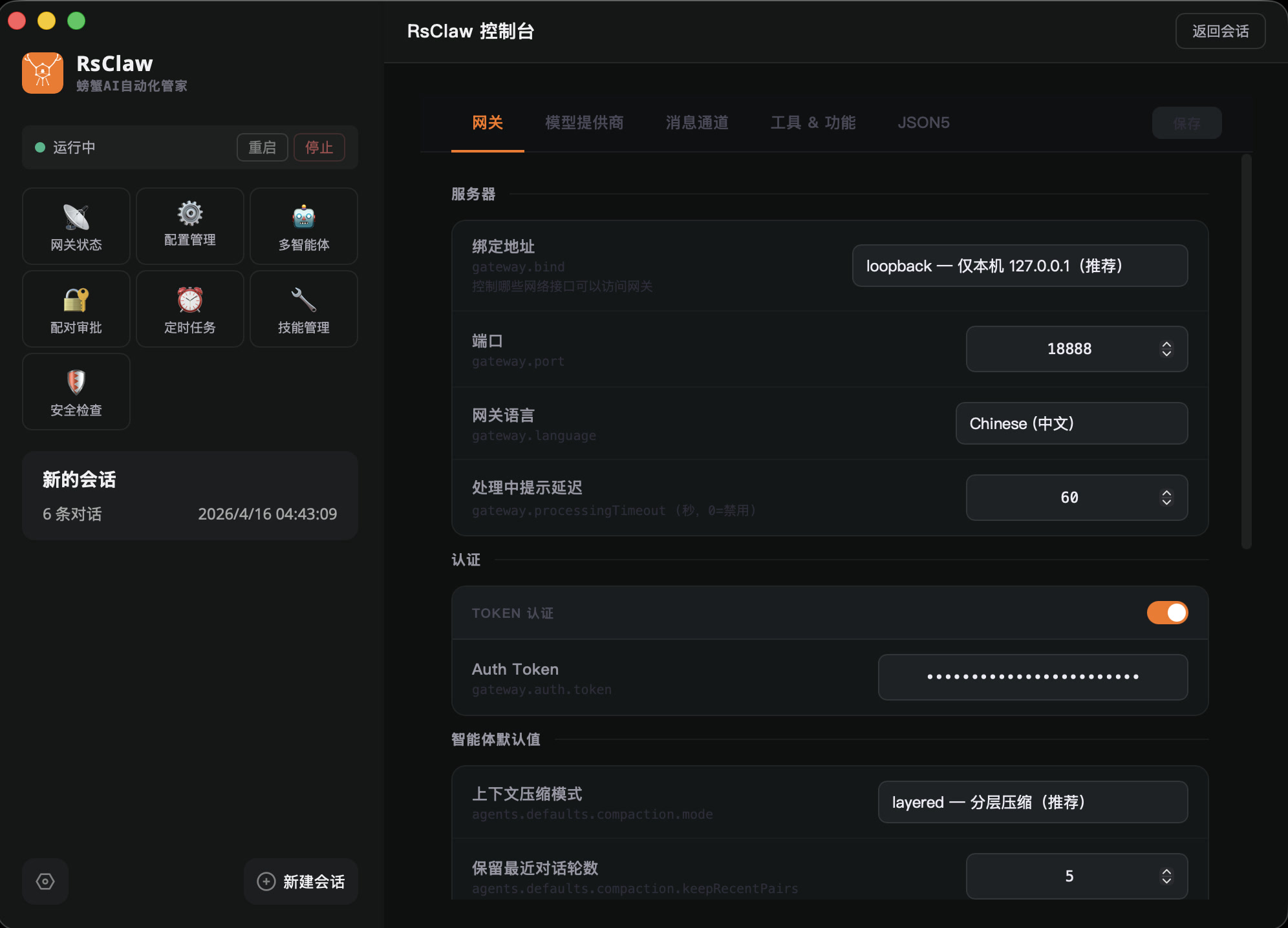Open 技能管理 with the wrench icon
The height and width of the screenshot is (928, 1288).
click(x=303, y=309)
